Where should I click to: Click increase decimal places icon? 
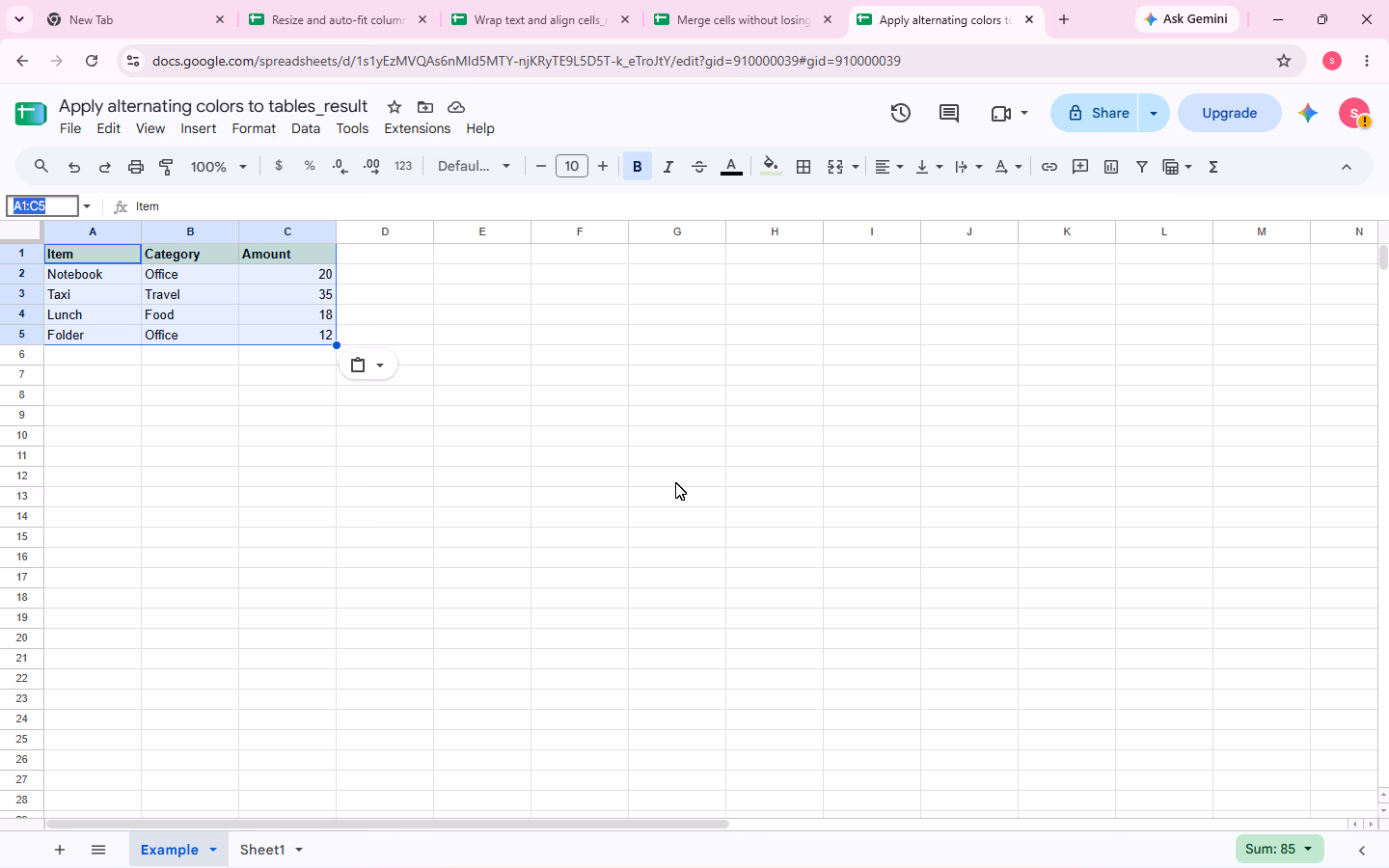(x=371, y=167)
